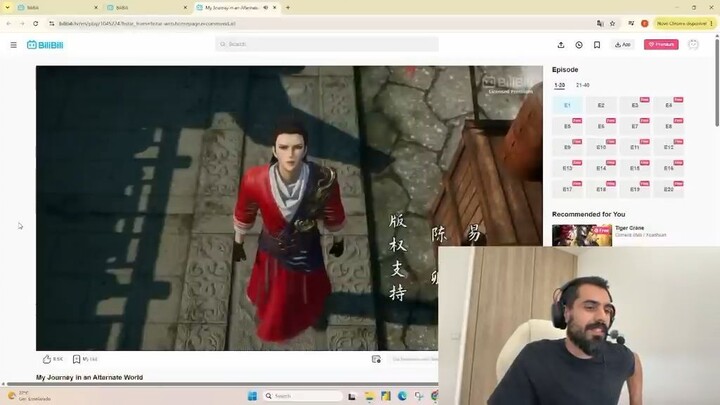This screenshot has width=720, height=405.
Task: Select episode E15
Action: 635,169
